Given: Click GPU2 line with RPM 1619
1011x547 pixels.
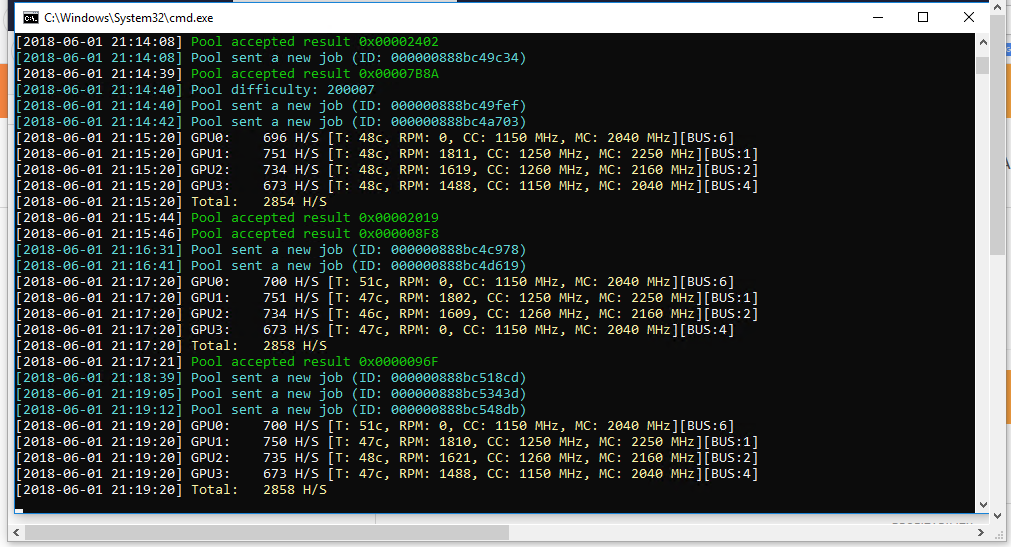Looking at the screenshot, I should tap(387, 170).
